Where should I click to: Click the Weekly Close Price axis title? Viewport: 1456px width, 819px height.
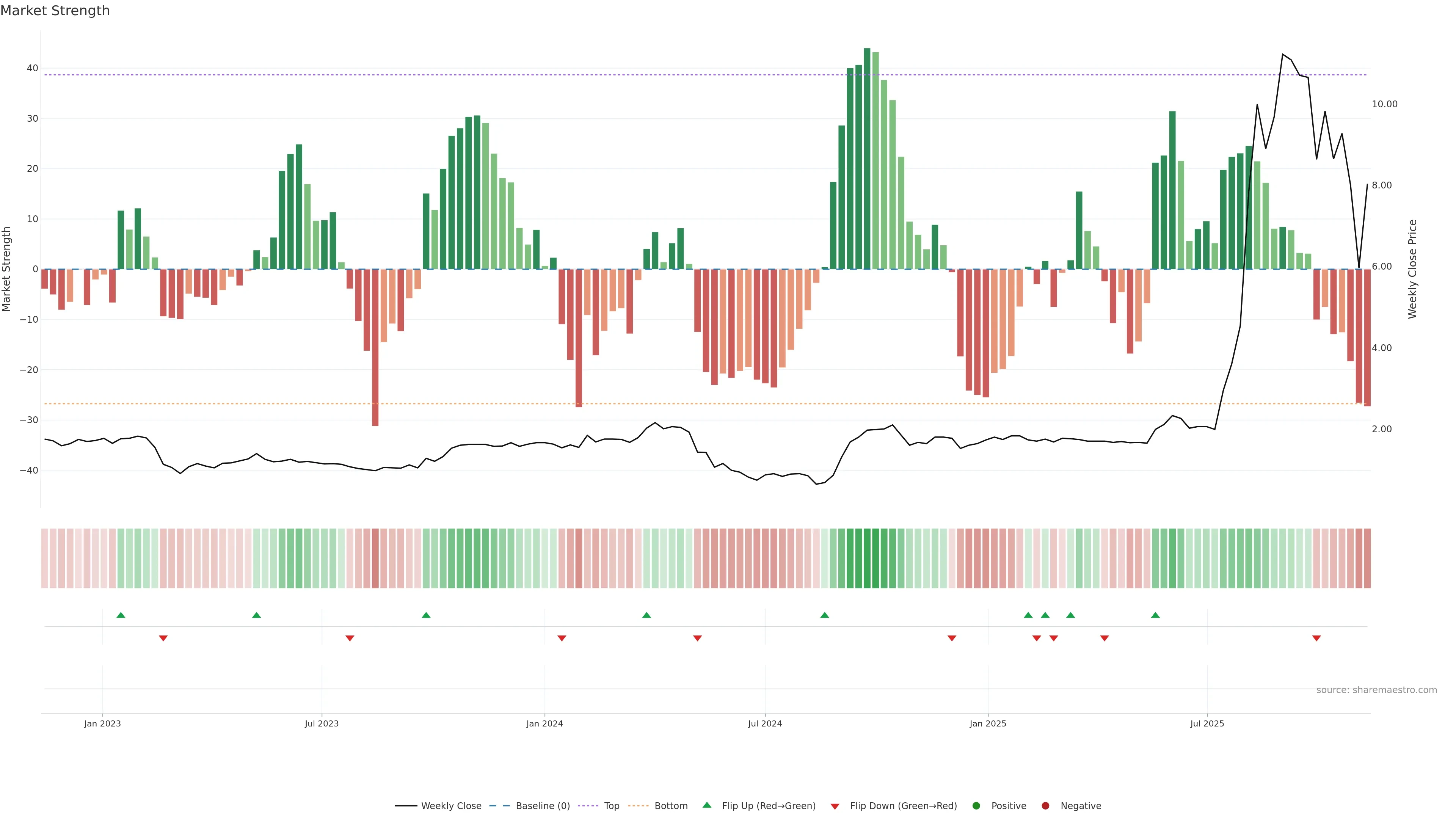[x=1412, y=269]
